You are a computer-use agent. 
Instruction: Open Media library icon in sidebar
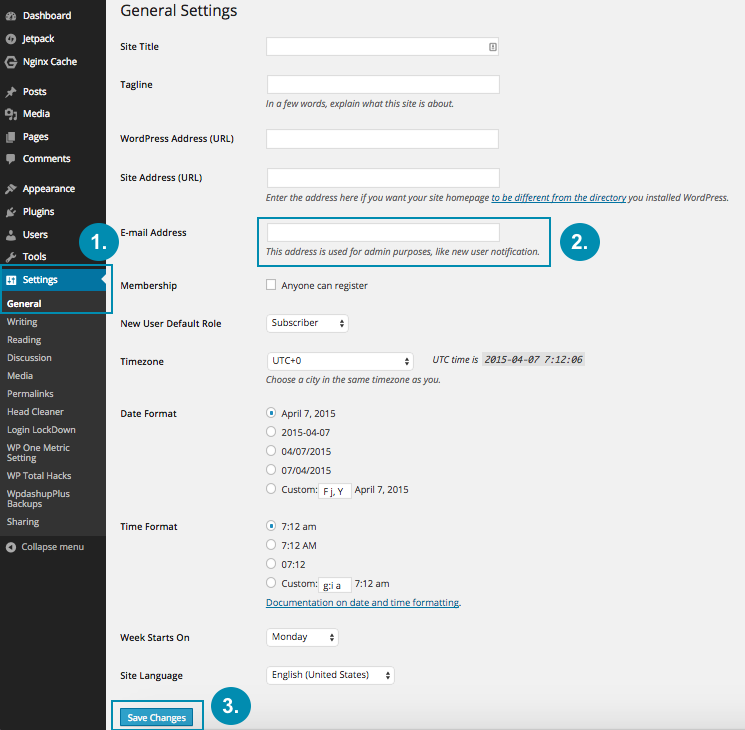tap(10, 114)
